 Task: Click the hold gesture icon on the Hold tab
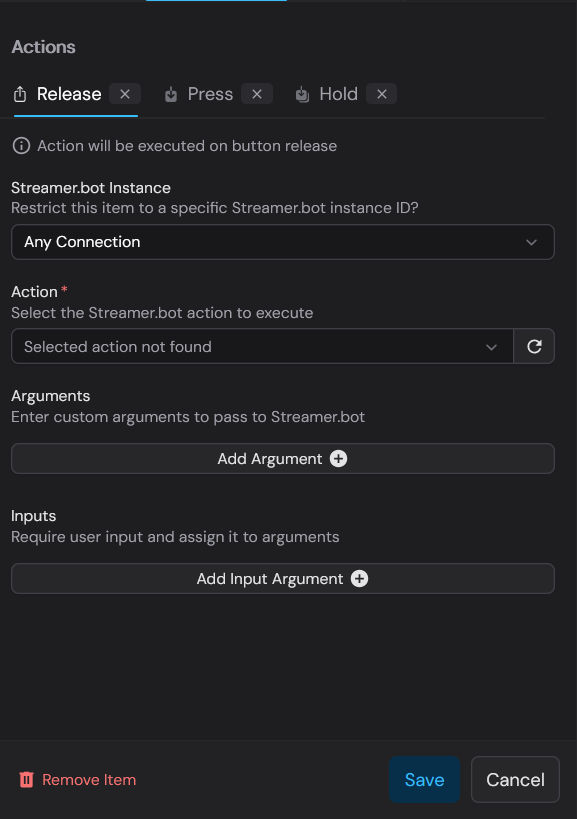tap(302, 93)
